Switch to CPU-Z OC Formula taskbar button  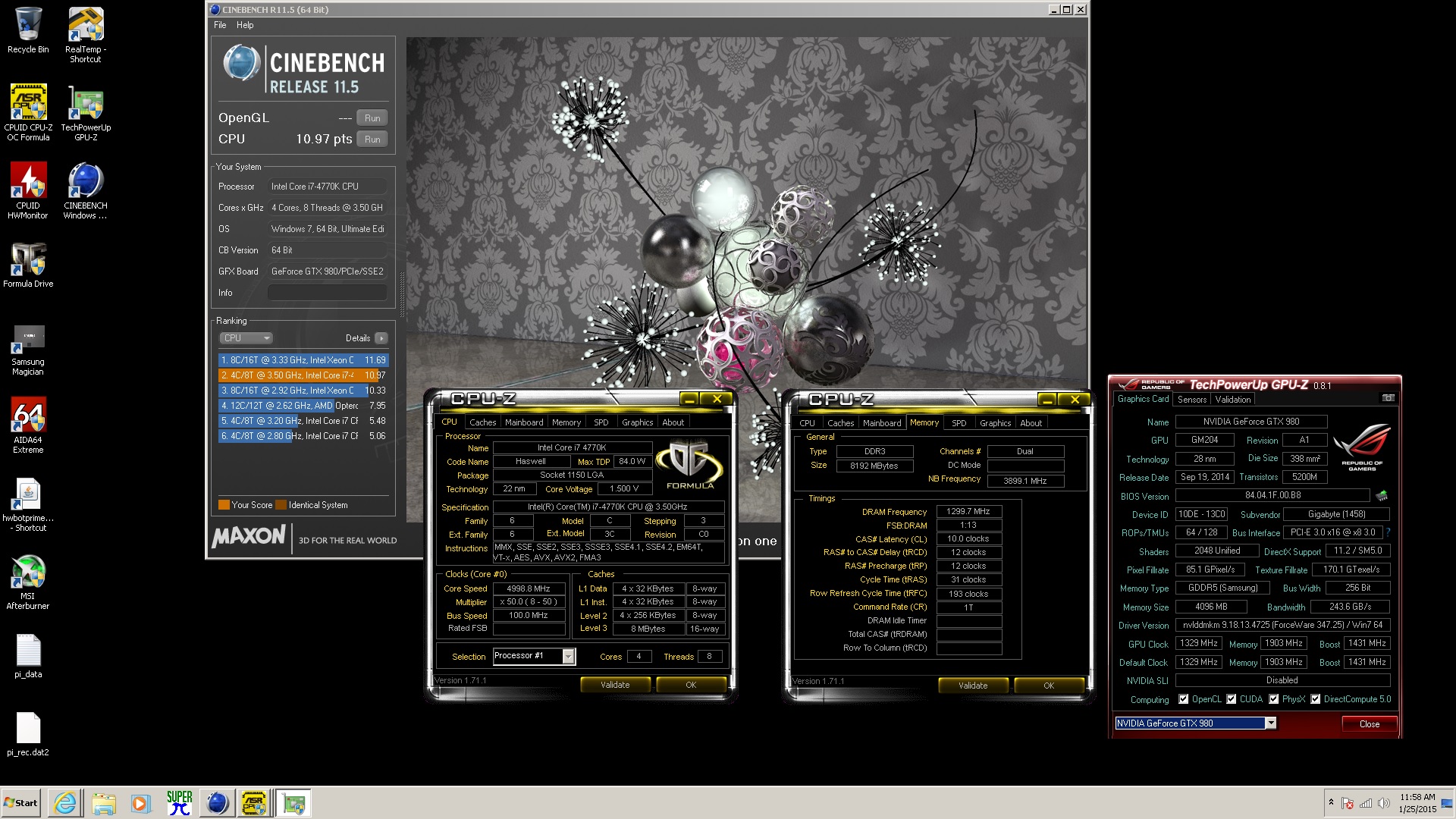coord(254,803)
